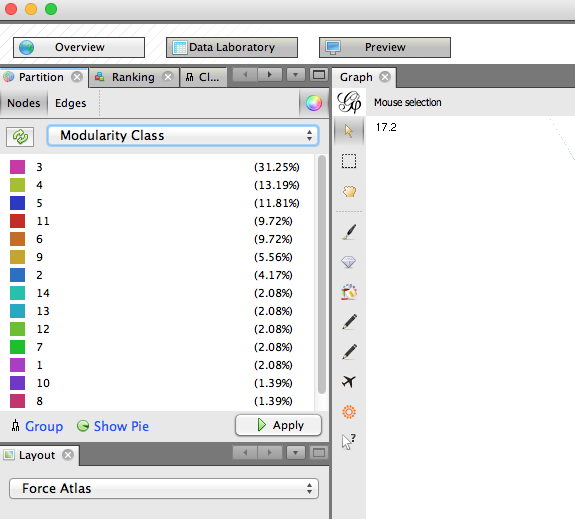This screenshot has height=519, width=575.
Task: Select the orange heat map tool
Action: click(349, 412)
